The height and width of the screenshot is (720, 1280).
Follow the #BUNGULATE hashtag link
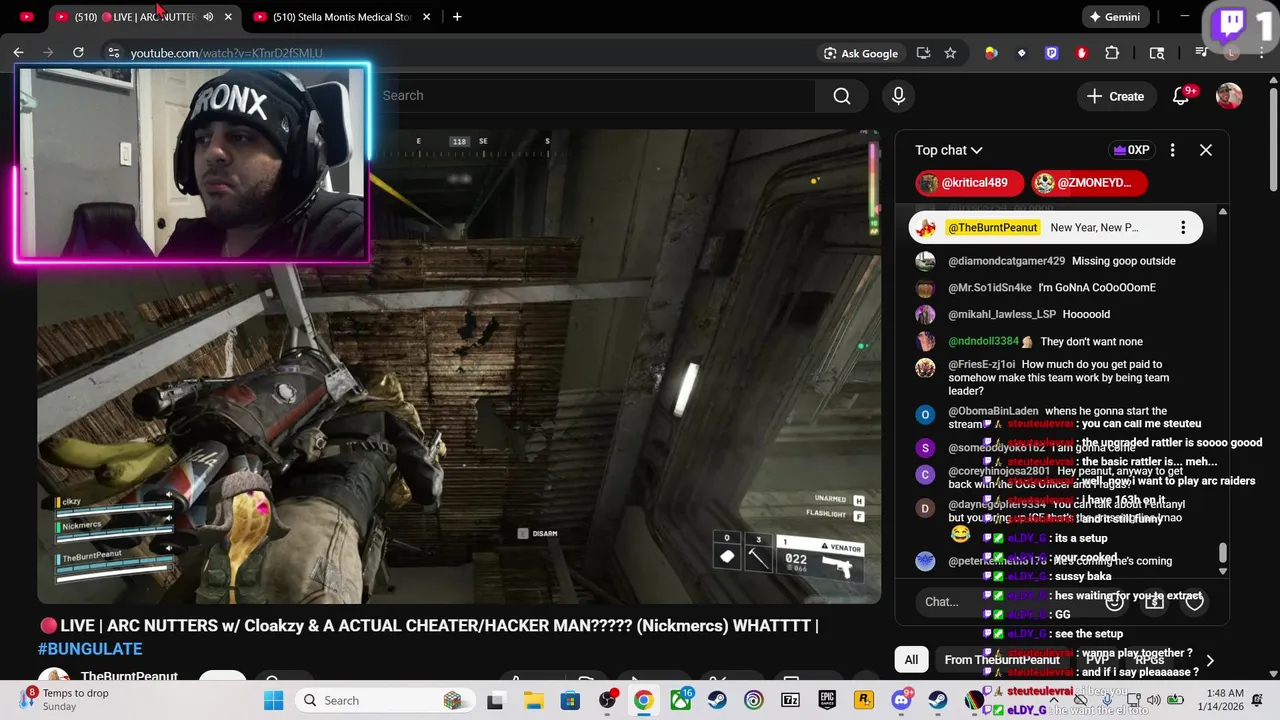tap(90, 649)
